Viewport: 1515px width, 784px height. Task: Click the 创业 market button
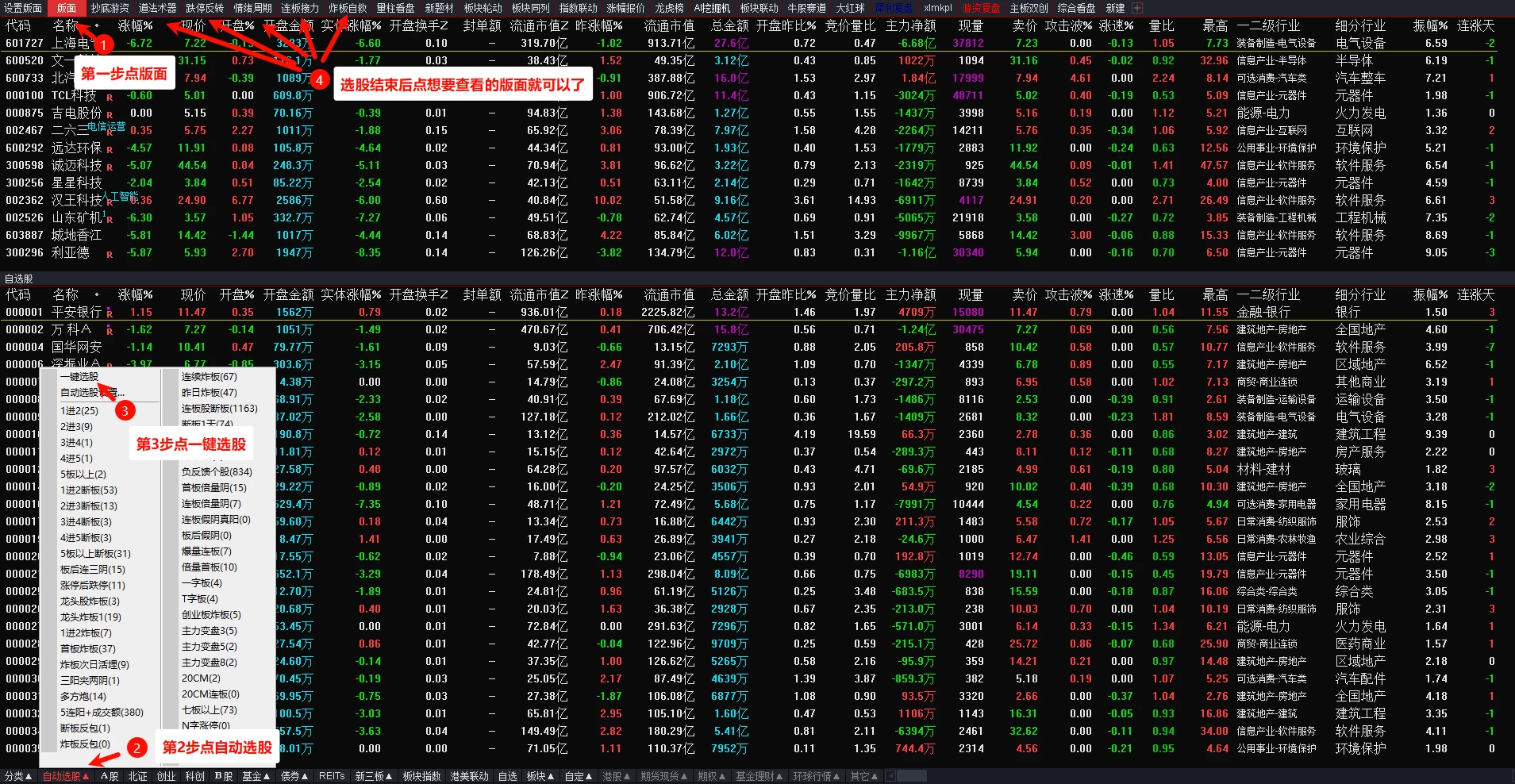point(166,776)
